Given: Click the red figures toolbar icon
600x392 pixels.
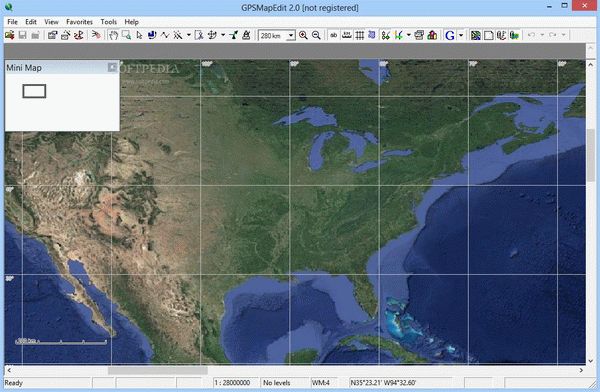Looking at the screenshot, I should click(78, 36).
